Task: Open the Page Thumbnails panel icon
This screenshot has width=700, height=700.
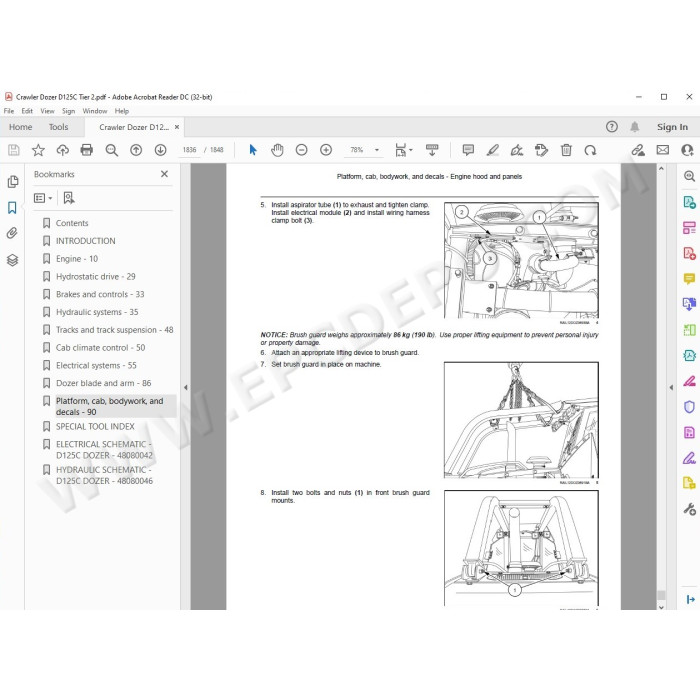Action: click(x=12, y=182)
